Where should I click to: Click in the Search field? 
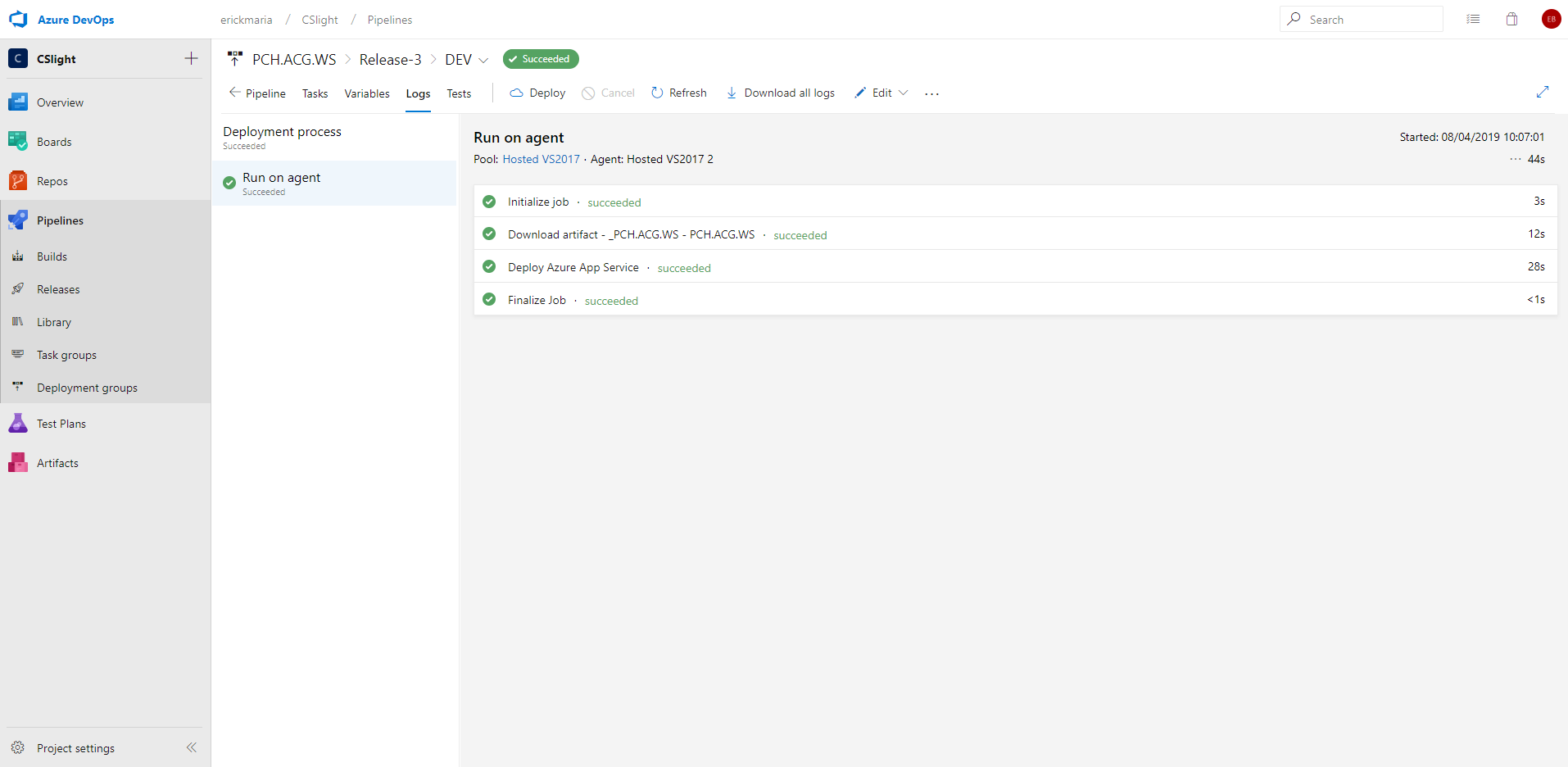[x=1361, y=19]
